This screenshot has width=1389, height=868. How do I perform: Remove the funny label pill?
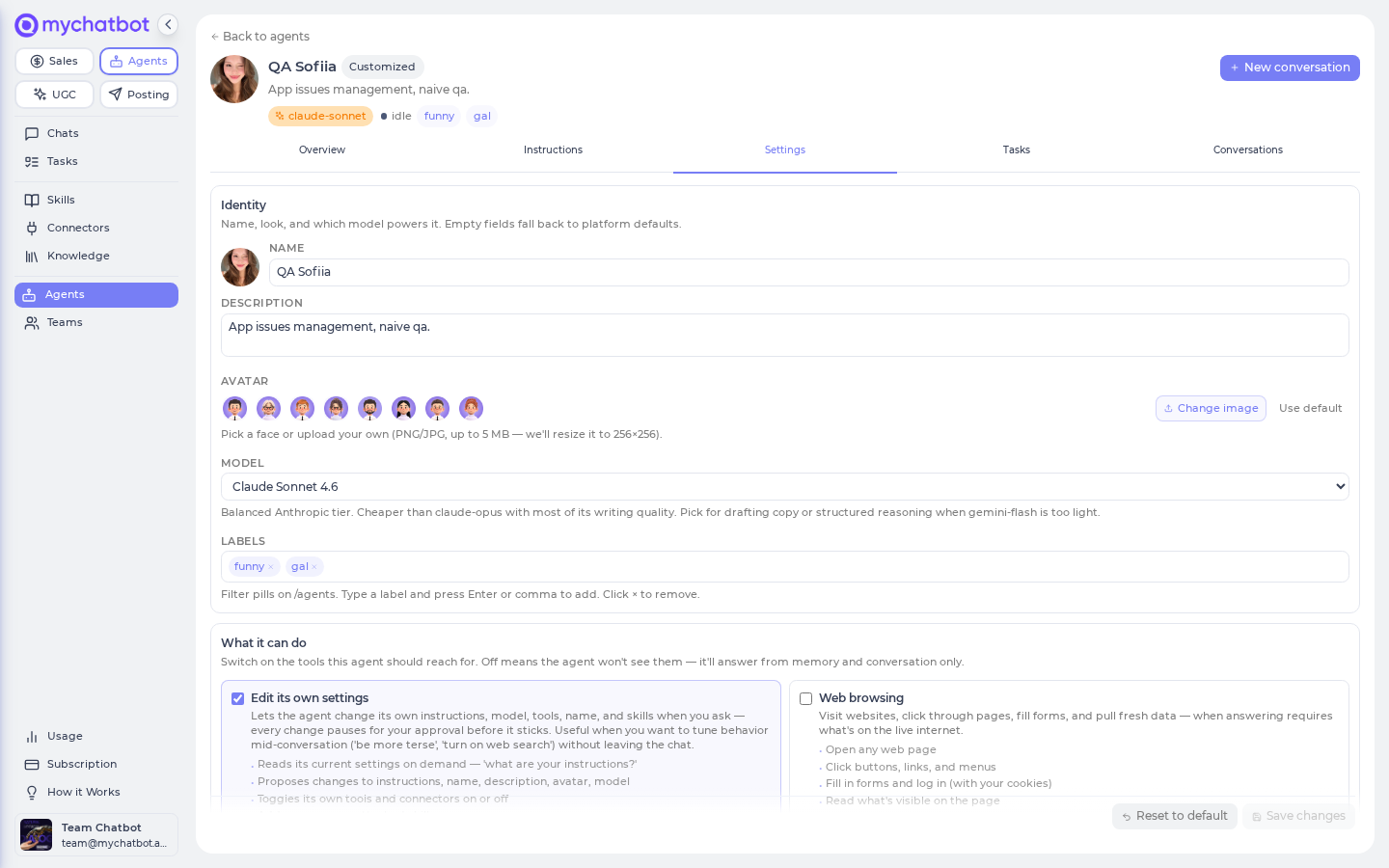pyautogui.click(x=271, y=567)
